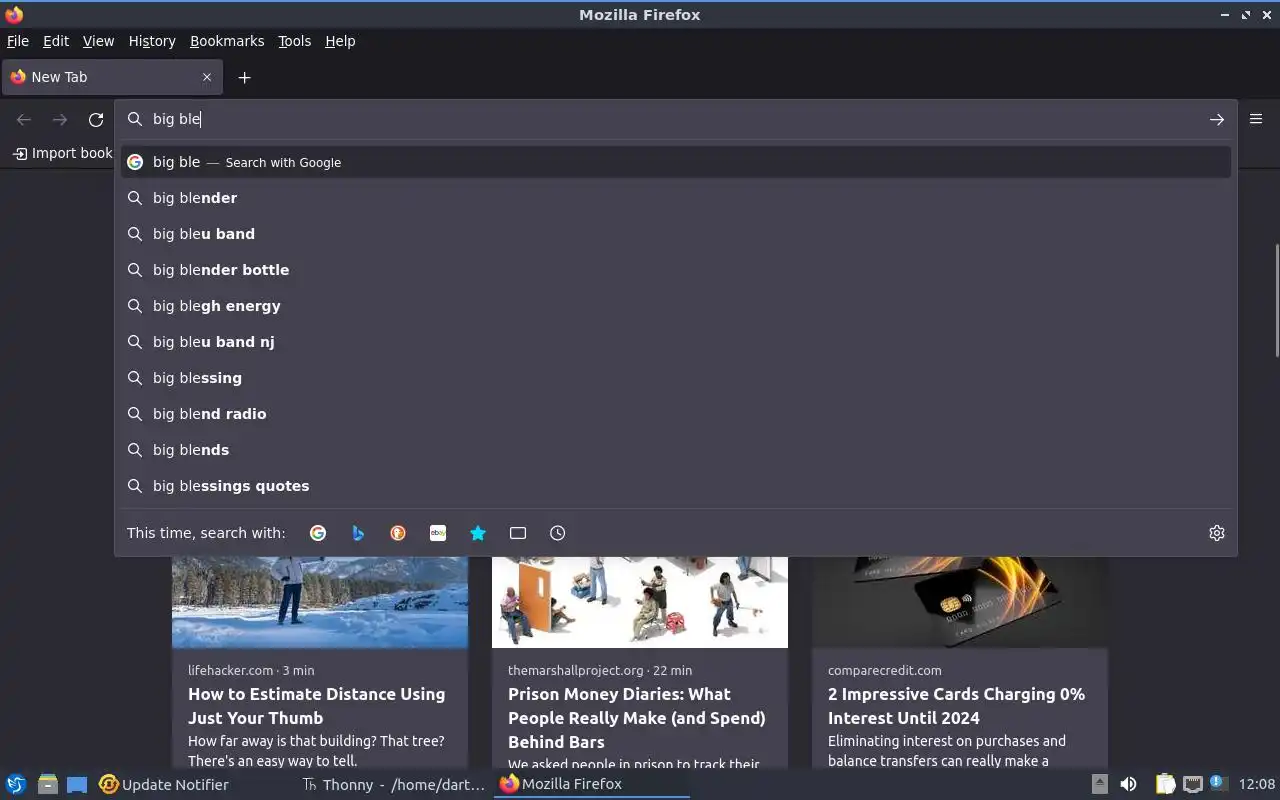Open 'Prison Money Diaries' article headline
This screenshot has width=1280, height=800.
pyautogui.click(x=636, y=718)
